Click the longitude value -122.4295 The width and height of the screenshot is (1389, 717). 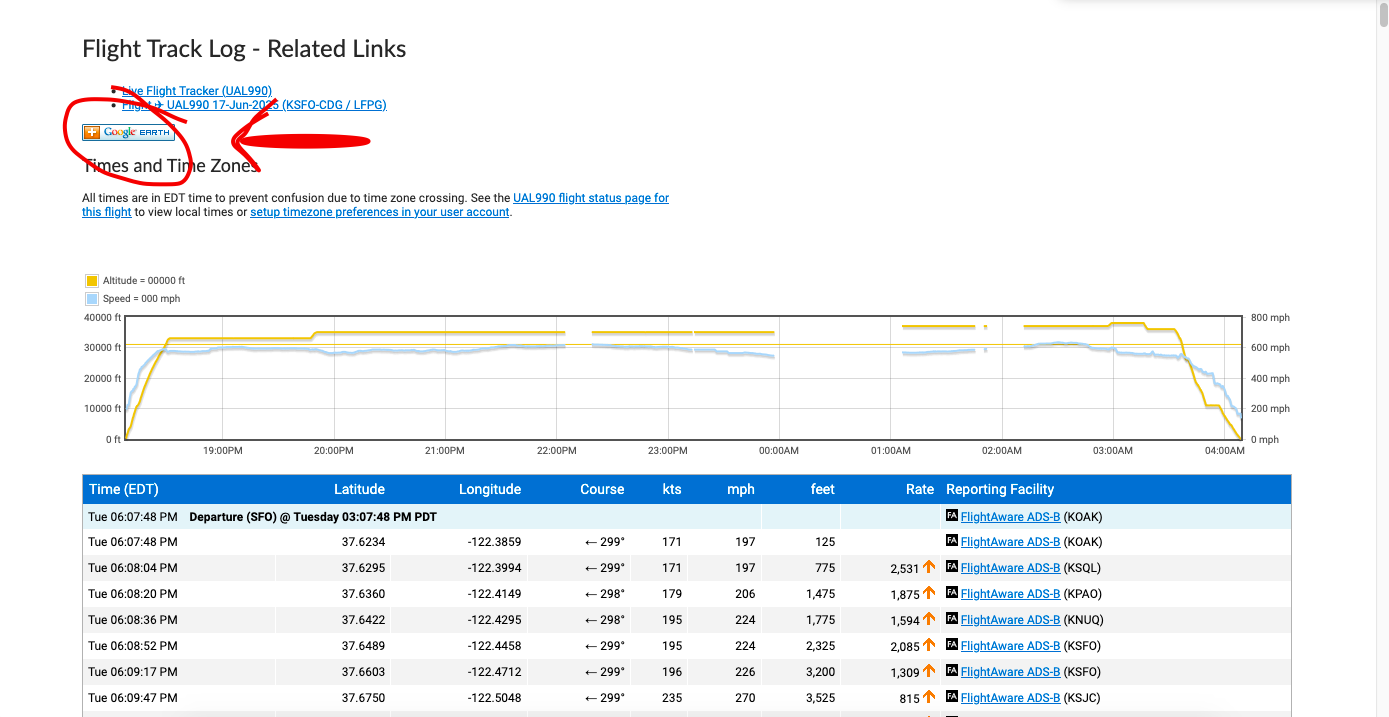click(x=494, y=620)
